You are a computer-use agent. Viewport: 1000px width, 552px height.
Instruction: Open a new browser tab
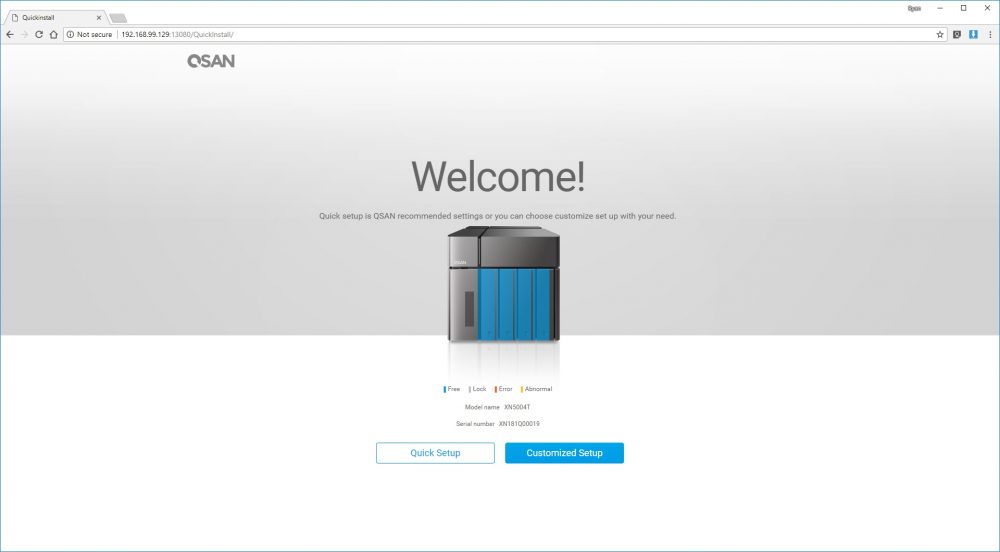coord(118,18)
